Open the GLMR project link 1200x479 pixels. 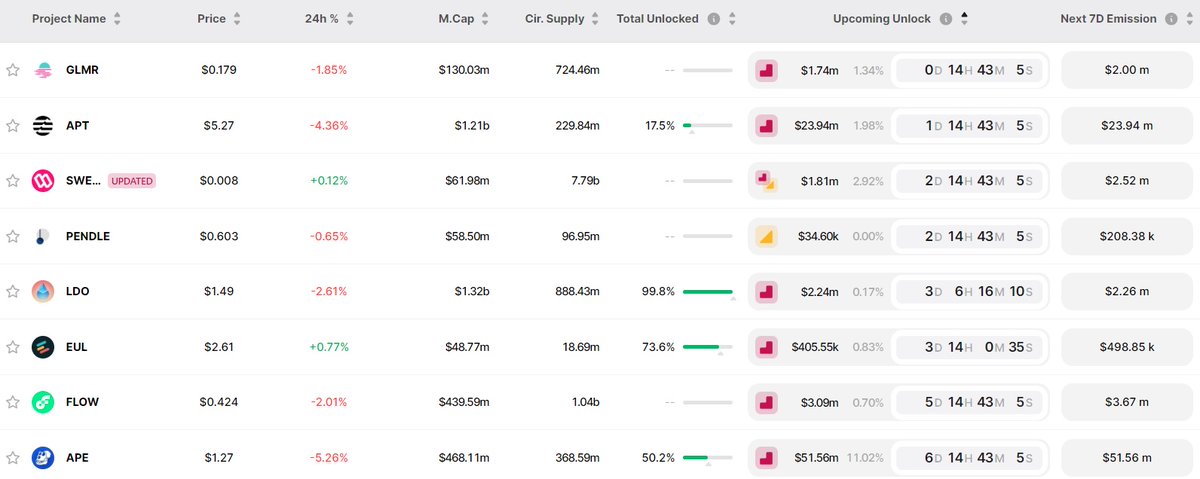click(x=82, y=70)
